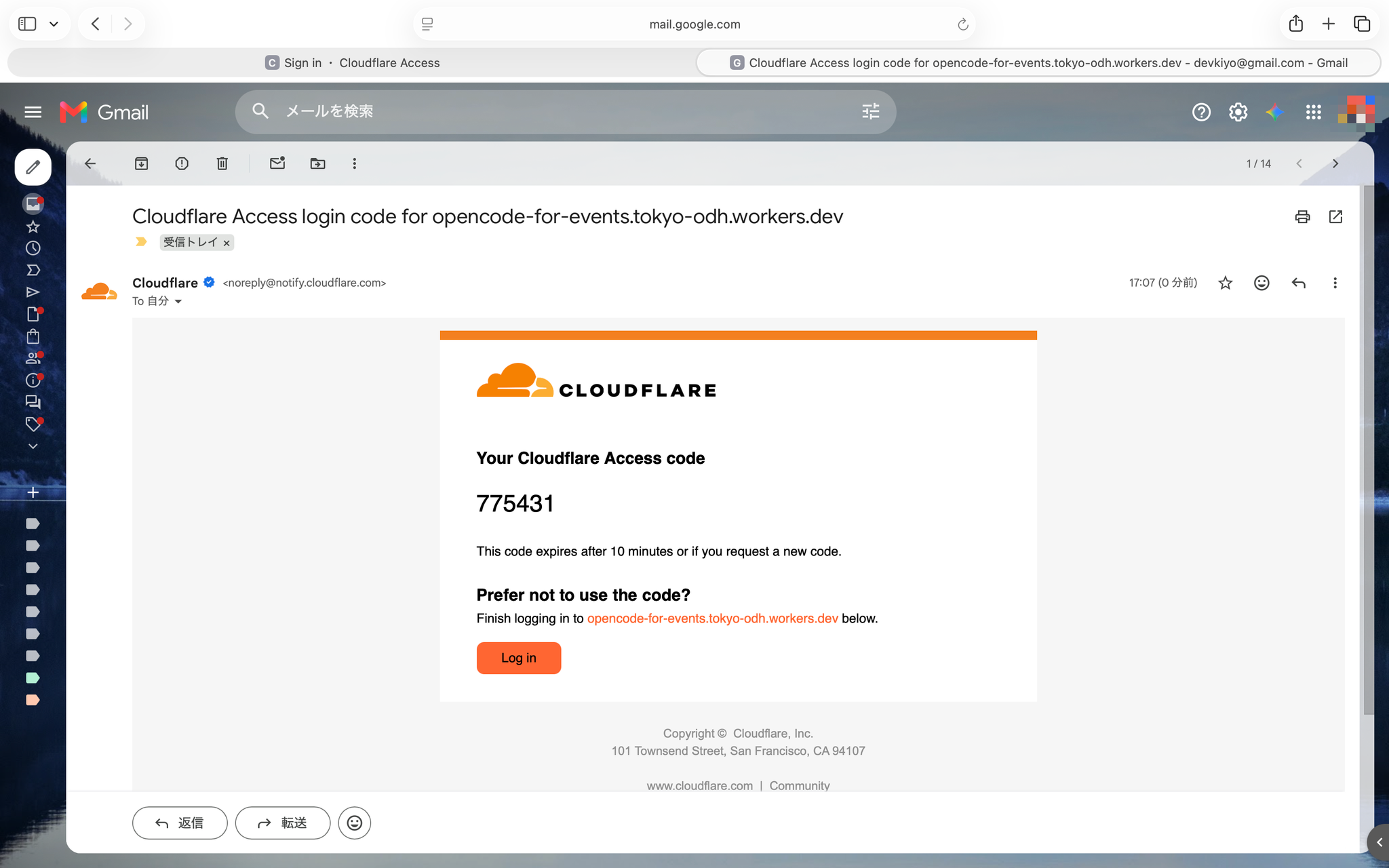Screen dimensions: 1389x868
Task: Open Drafts from the sidebar
Action: 33,314
